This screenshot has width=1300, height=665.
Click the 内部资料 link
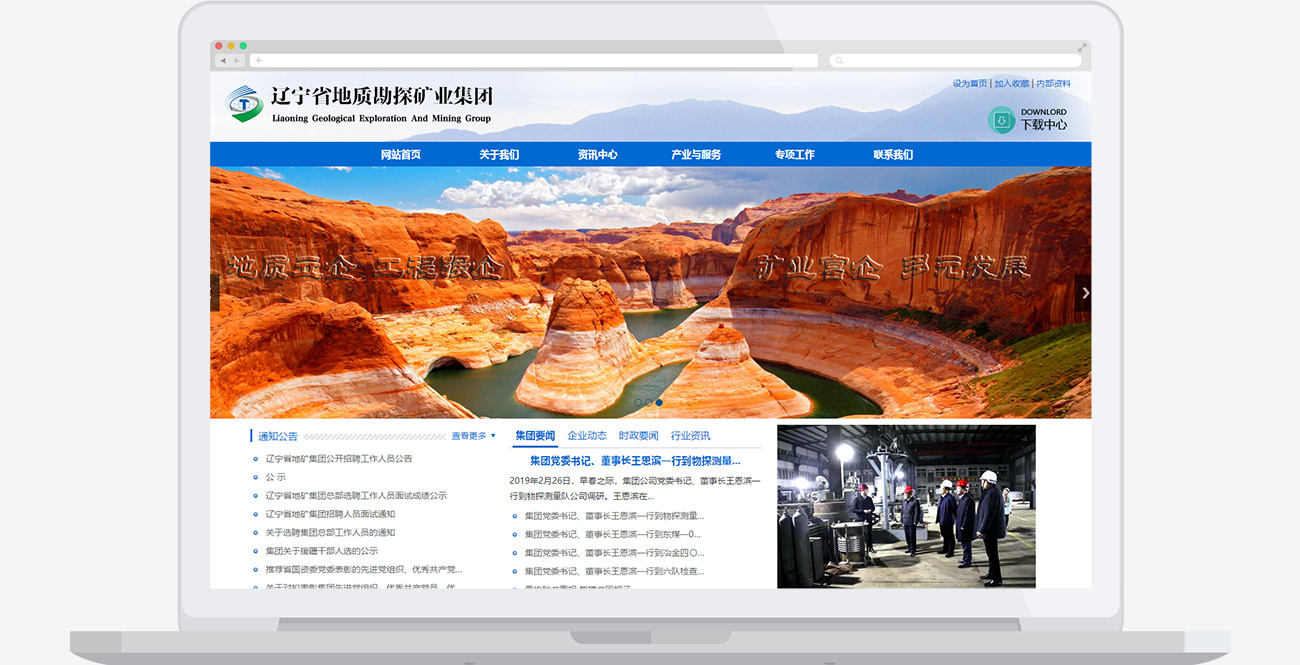click(1053, 84)
